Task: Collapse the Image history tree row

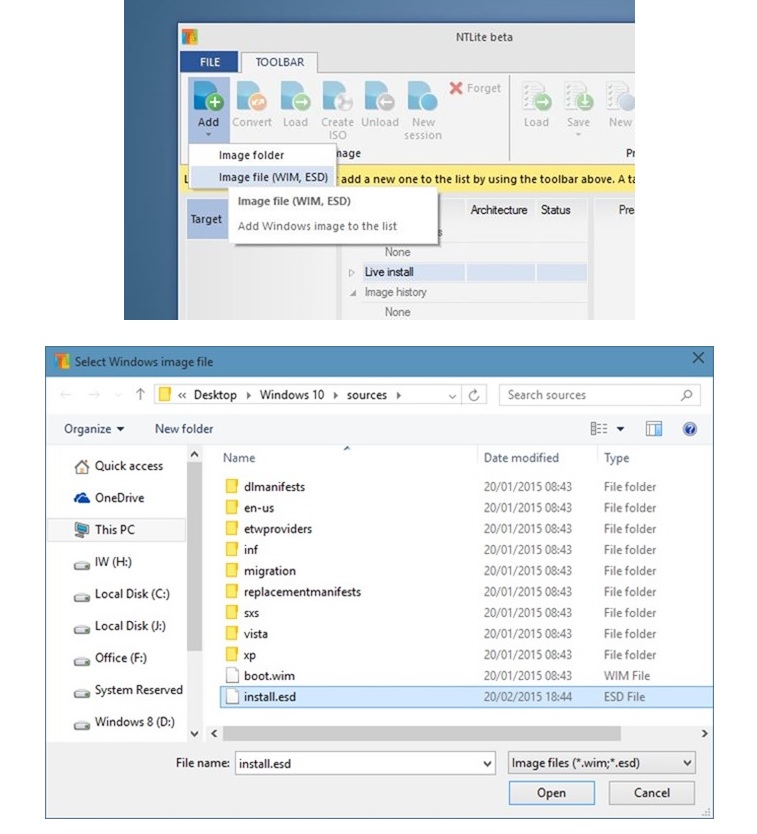Action: pos(353,293)
